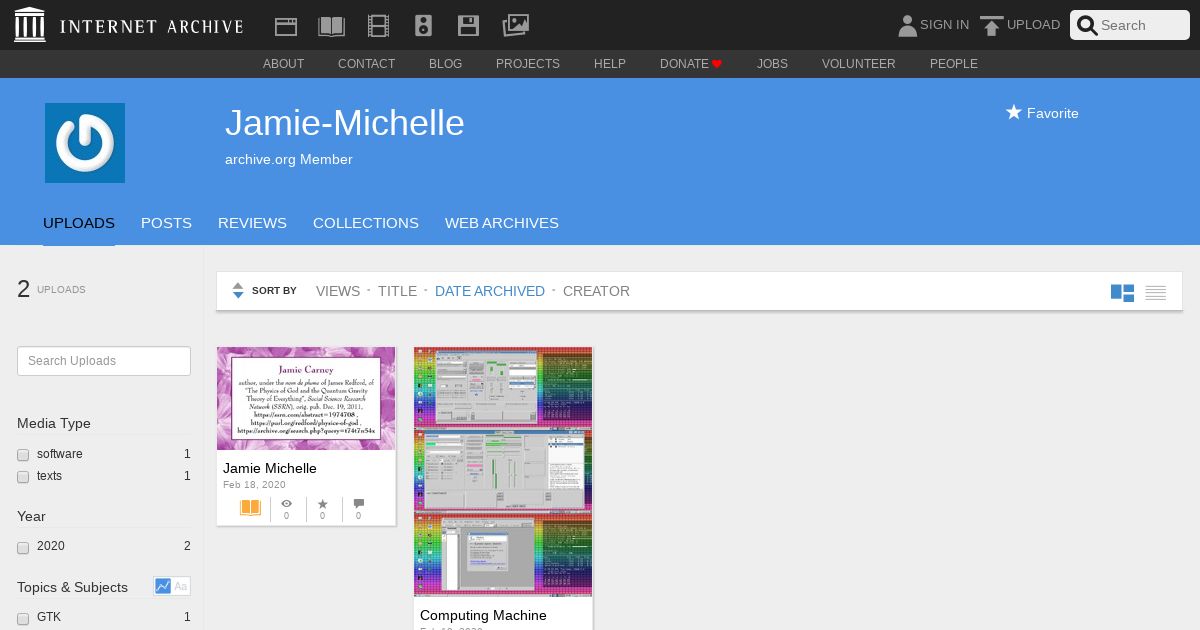Sort by Creator
1200x630 pixels.
pyautogui.click(x=596, y=291)
